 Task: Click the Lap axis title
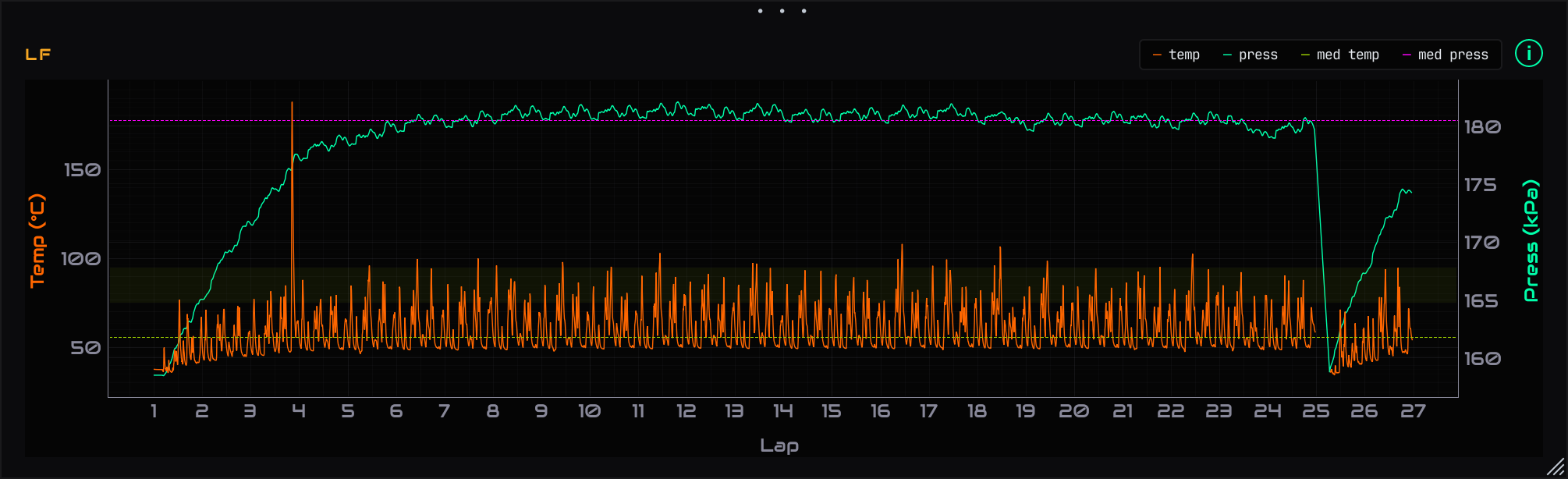pyautogui.click(x=779, y=445)
